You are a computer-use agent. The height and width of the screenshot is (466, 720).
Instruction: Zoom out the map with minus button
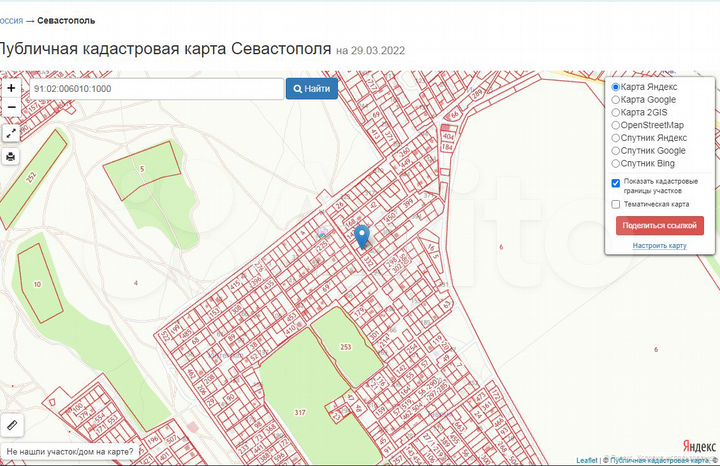(x=11, y=107)
